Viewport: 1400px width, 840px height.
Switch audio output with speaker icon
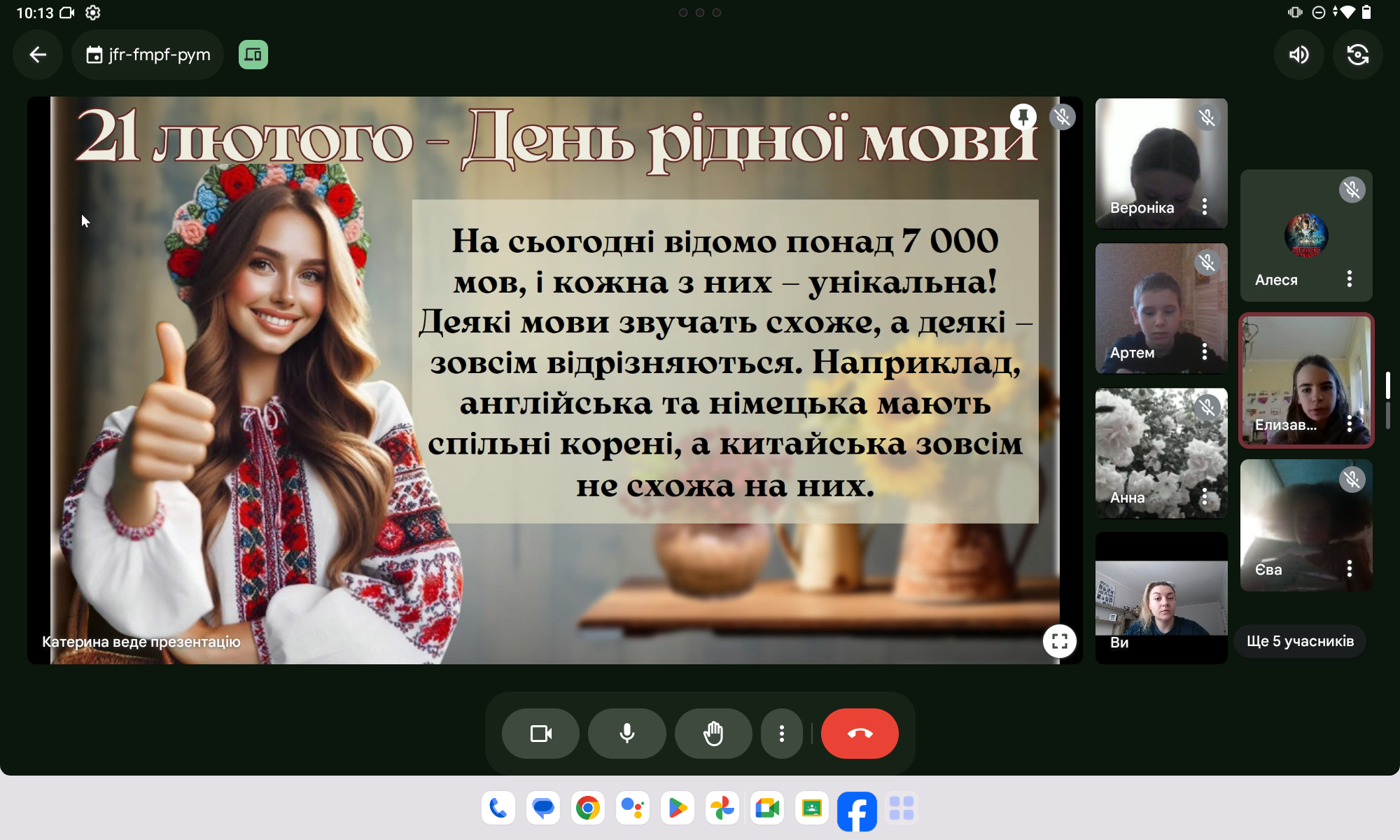(x=1299, y=55)
